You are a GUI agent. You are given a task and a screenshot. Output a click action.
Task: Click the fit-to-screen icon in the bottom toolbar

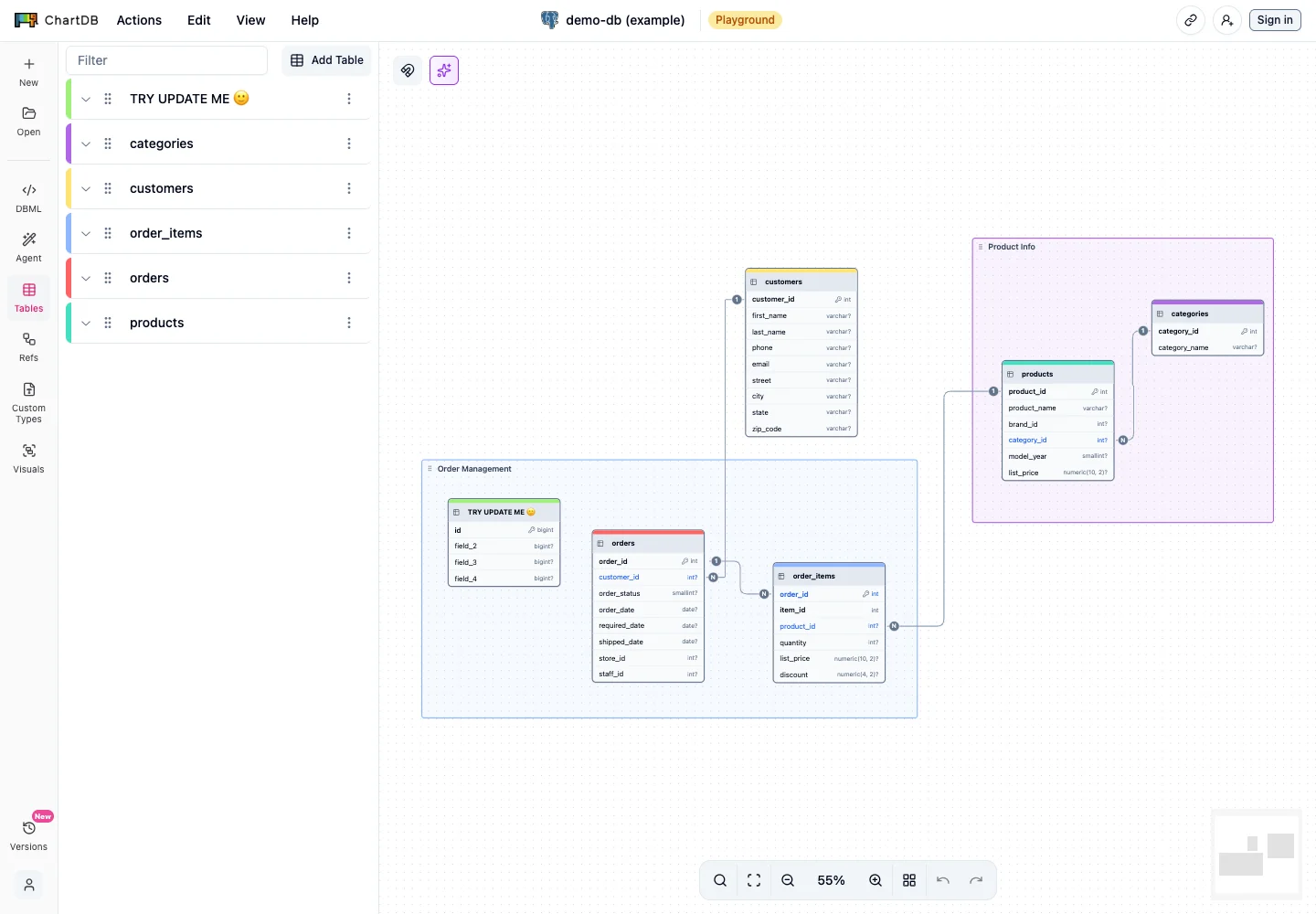pyautogui.click(x=754, y=880)
